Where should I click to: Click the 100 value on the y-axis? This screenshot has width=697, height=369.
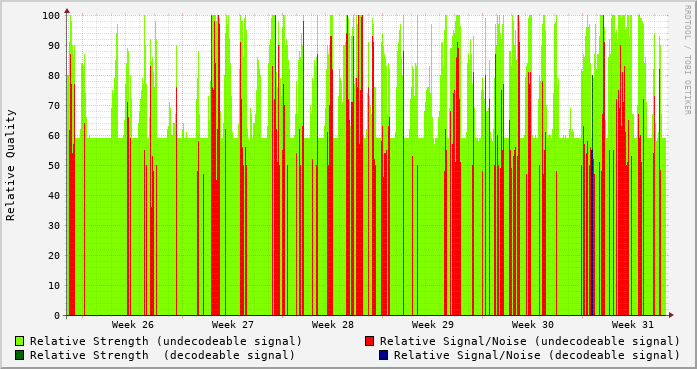(x=51, y=16)
